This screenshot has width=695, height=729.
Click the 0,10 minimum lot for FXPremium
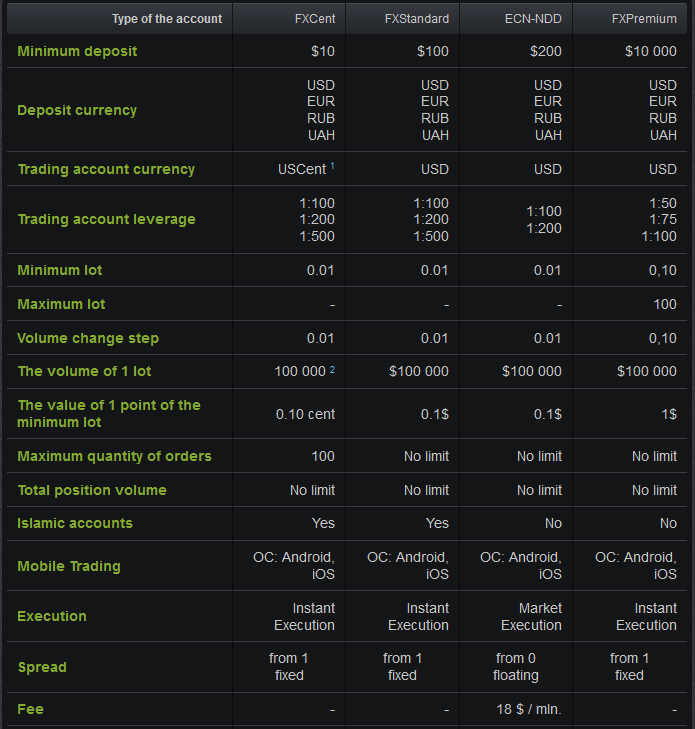[662, 270]
